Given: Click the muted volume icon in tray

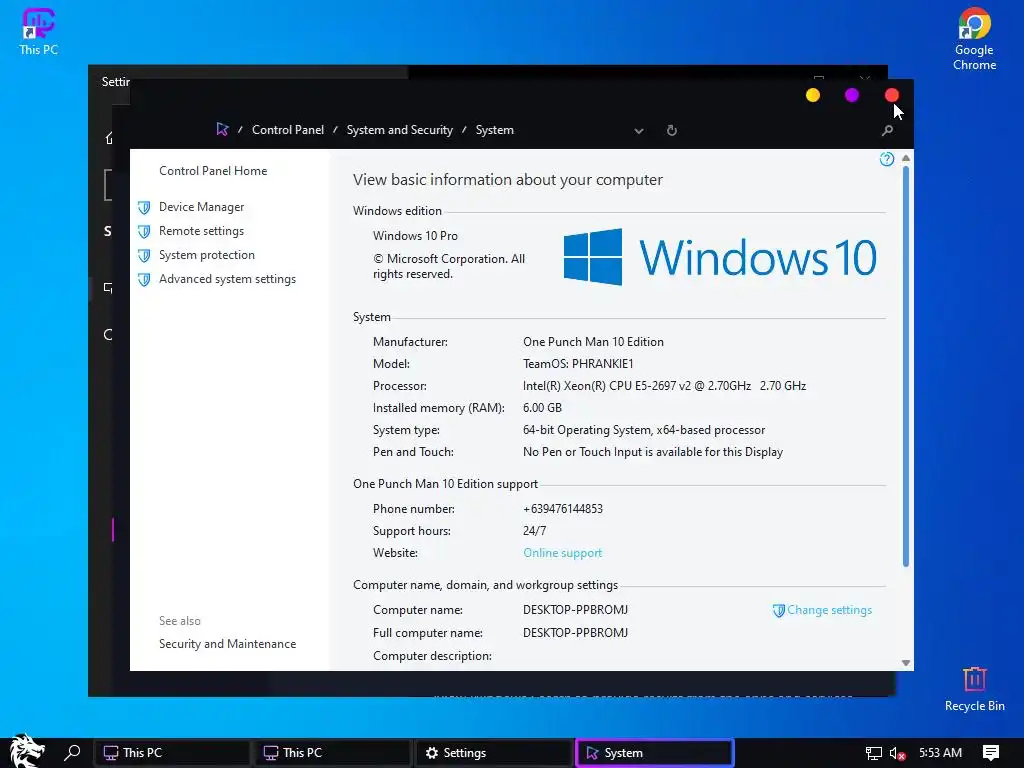Looking at the screenshot, I should (897, 753).
